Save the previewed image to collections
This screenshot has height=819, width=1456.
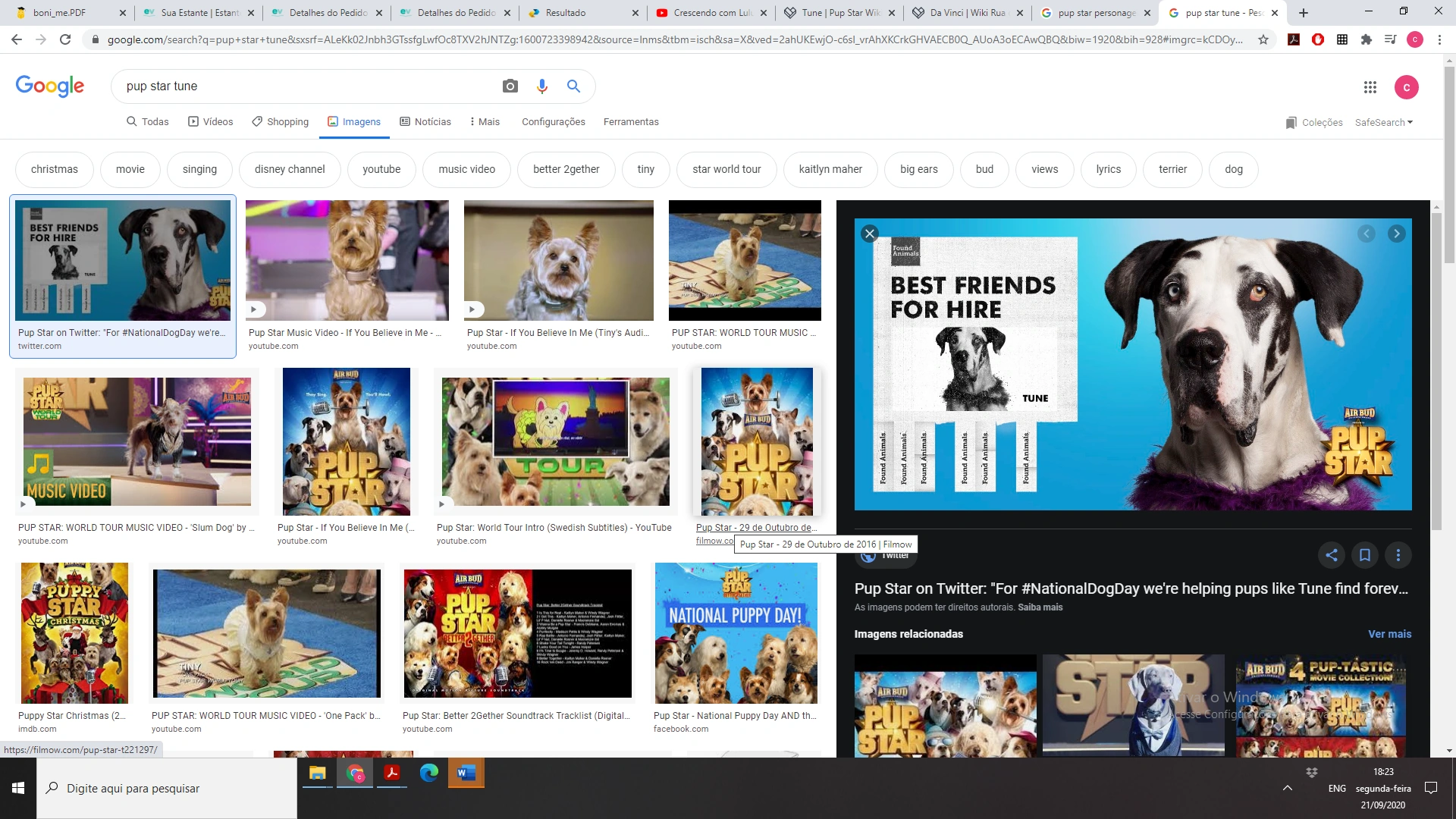coord(1365,555)
